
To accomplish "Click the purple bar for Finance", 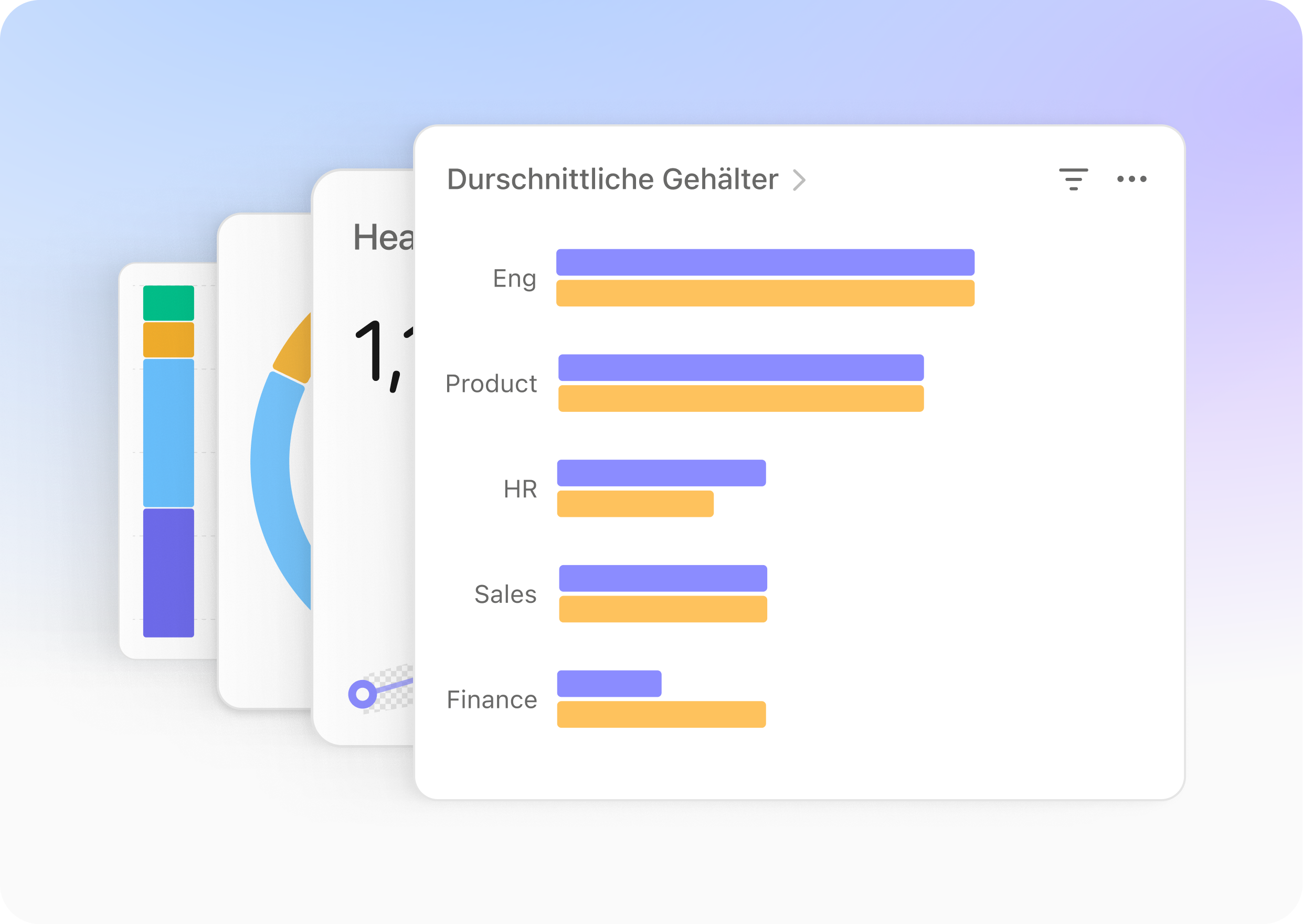I will coord(609,683).
